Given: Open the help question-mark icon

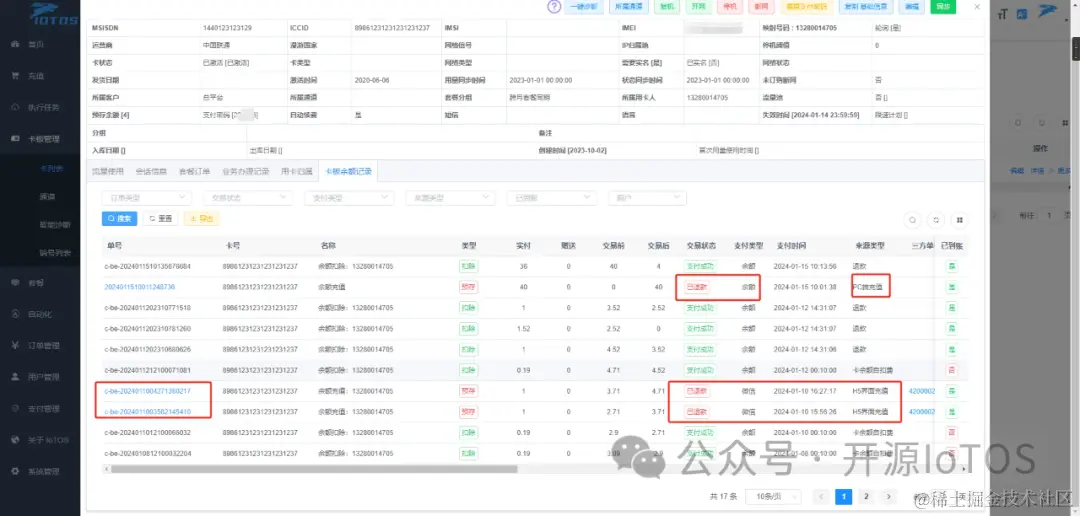Looking at the screenshot, I should (554, 6).
